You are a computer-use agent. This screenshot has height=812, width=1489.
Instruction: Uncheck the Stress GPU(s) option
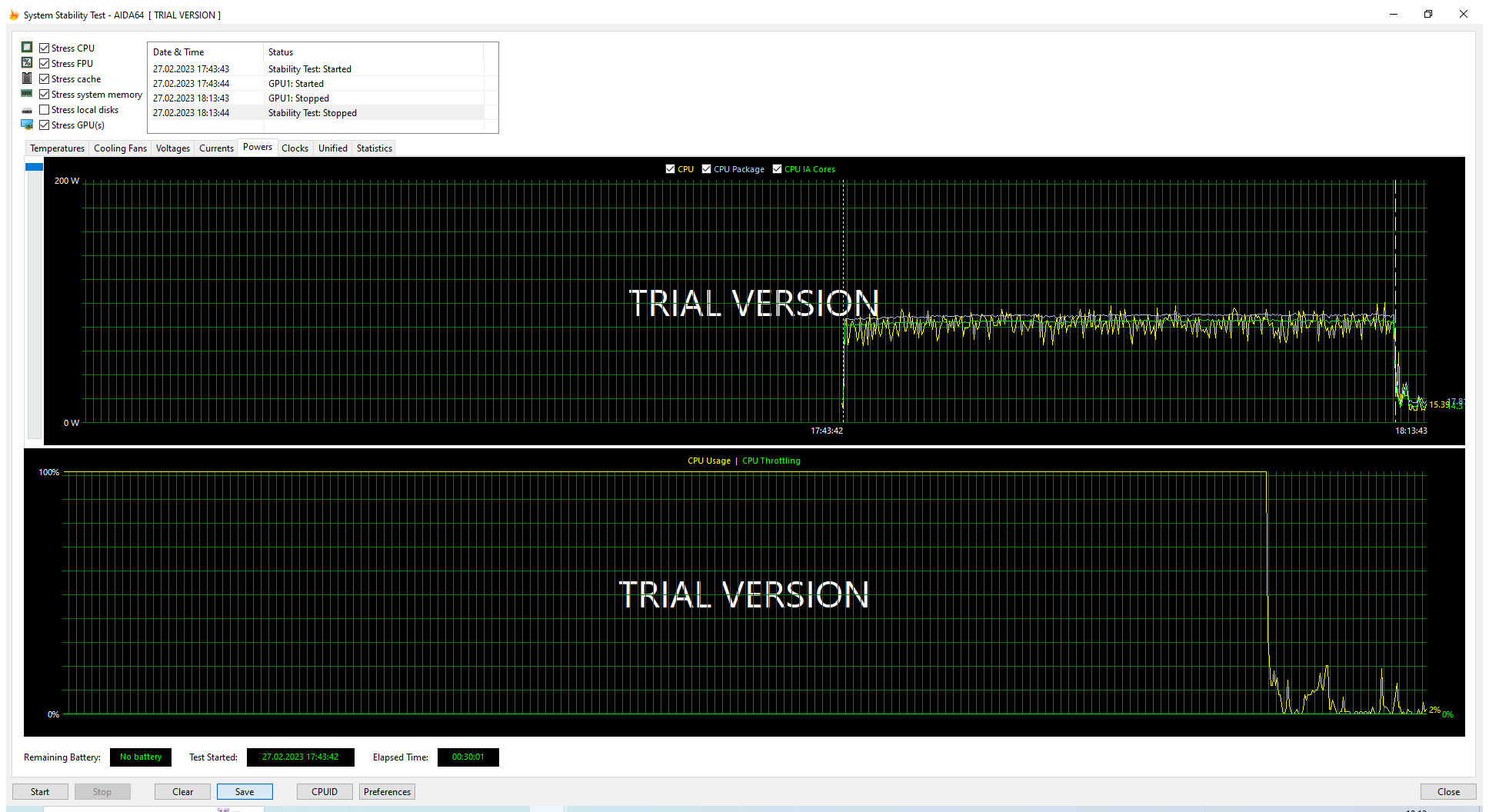click(x=45, y=125)
